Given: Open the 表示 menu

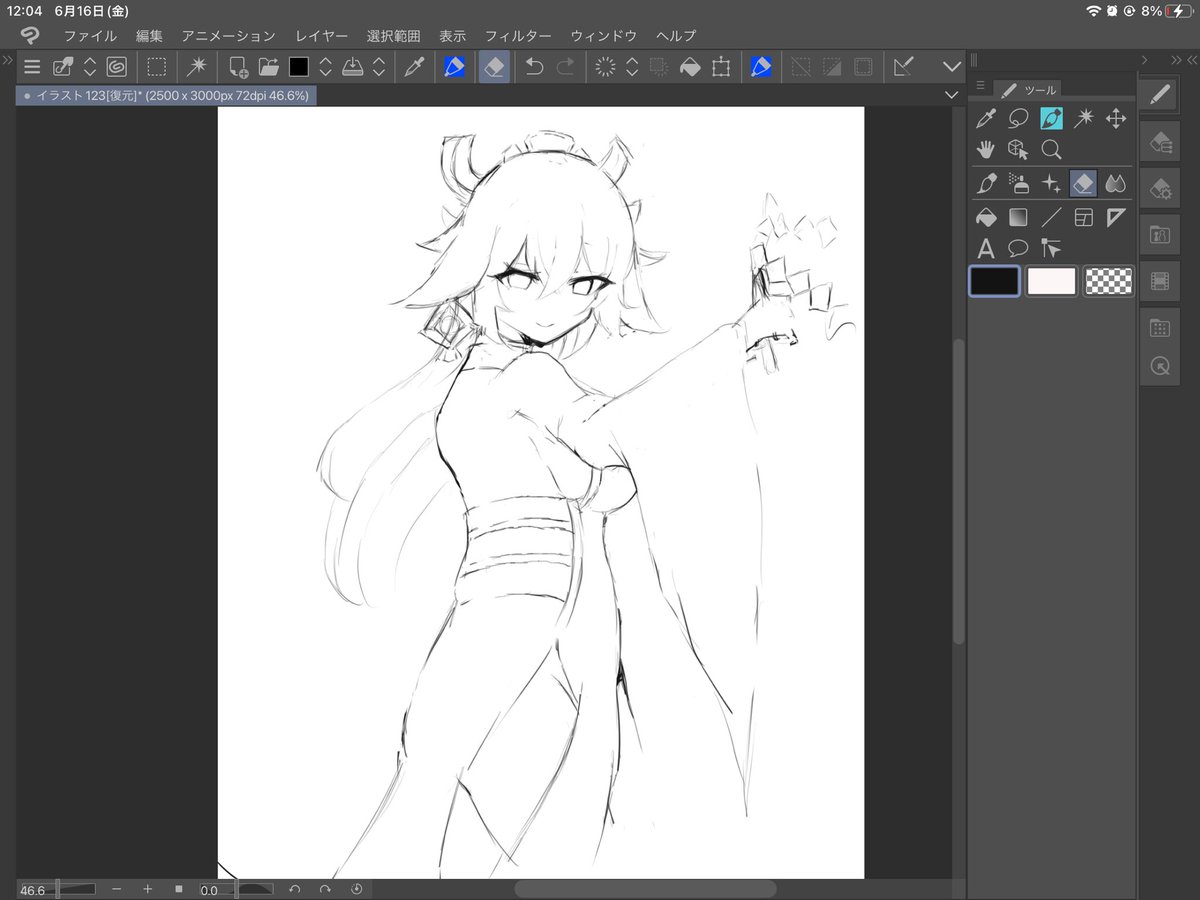Looking at the screenshot, I should click(452, 35).
